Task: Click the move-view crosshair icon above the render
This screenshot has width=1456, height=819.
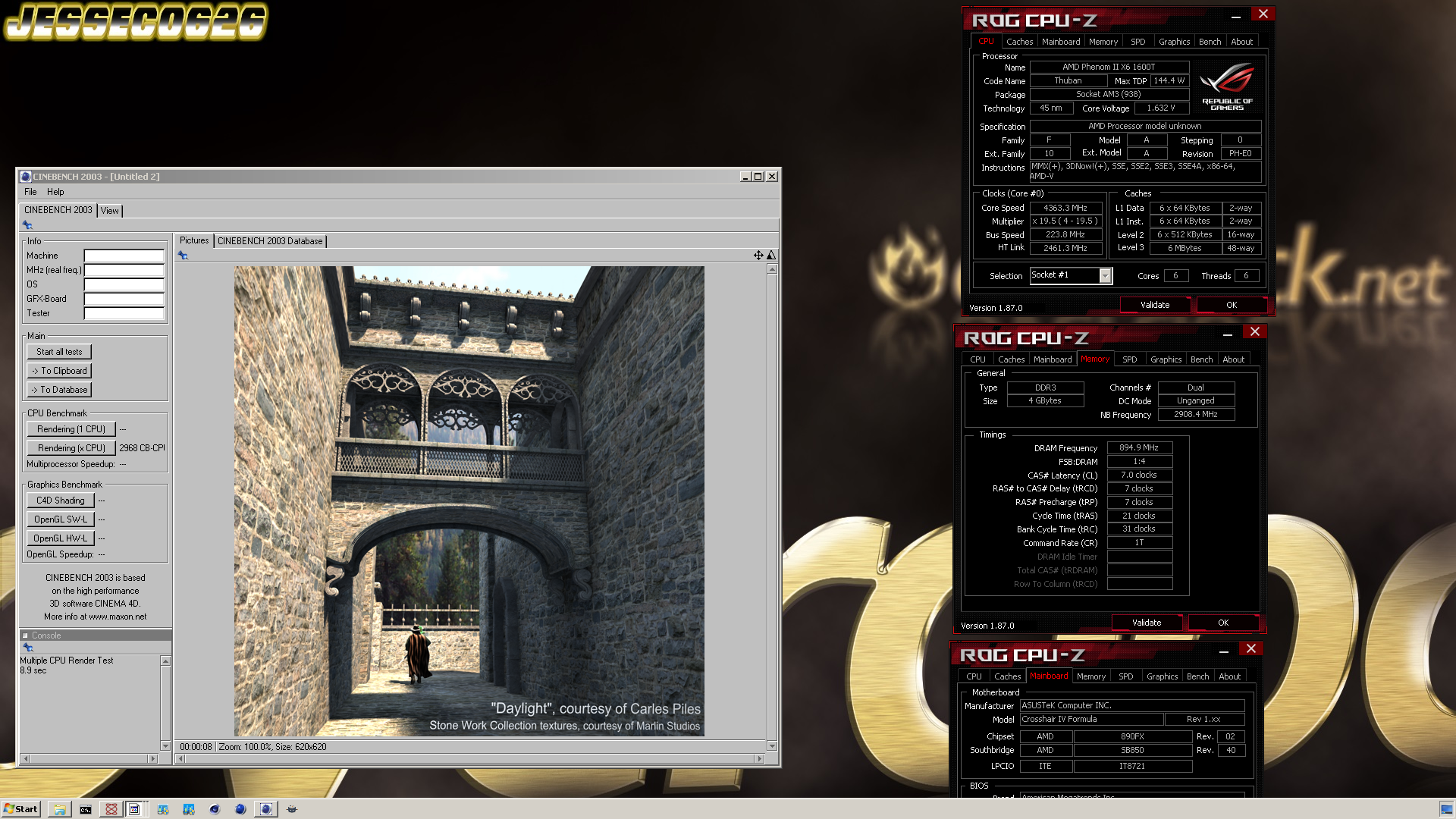Action: pyautogui.click(x=758, y=256)
